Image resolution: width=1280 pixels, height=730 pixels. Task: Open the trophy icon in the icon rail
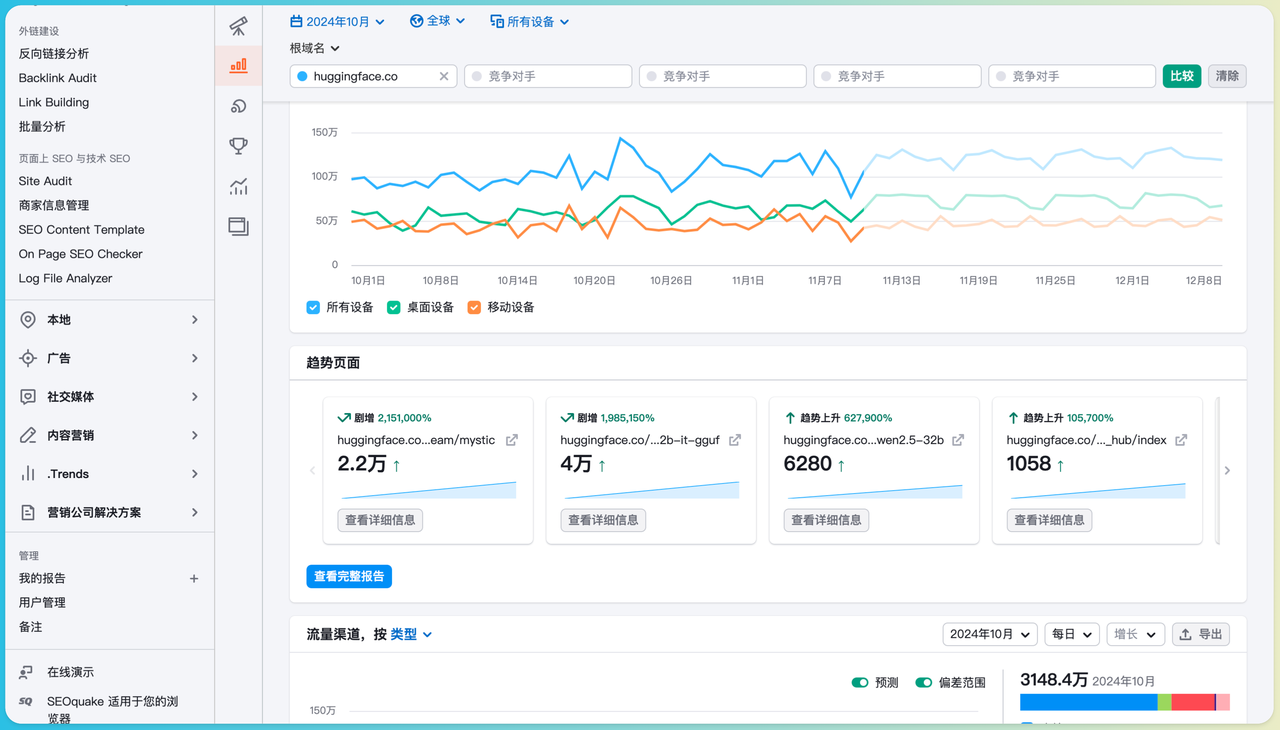(x=238, y=146)
